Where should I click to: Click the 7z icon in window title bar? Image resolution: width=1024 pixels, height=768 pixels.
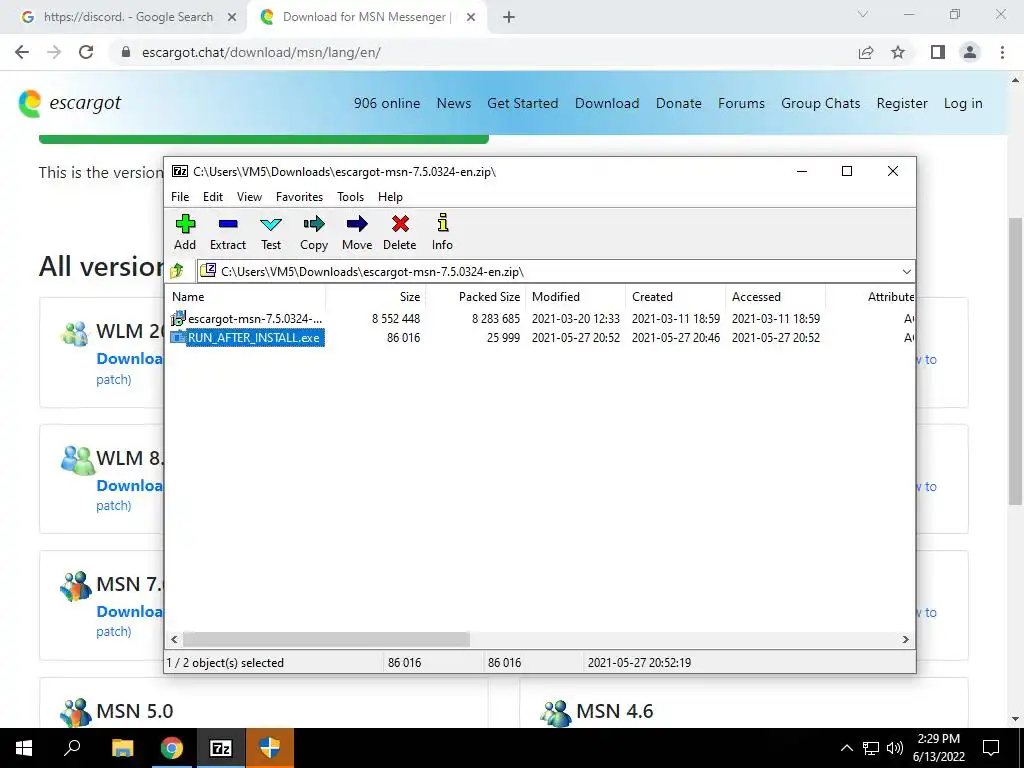click(180, 171)
